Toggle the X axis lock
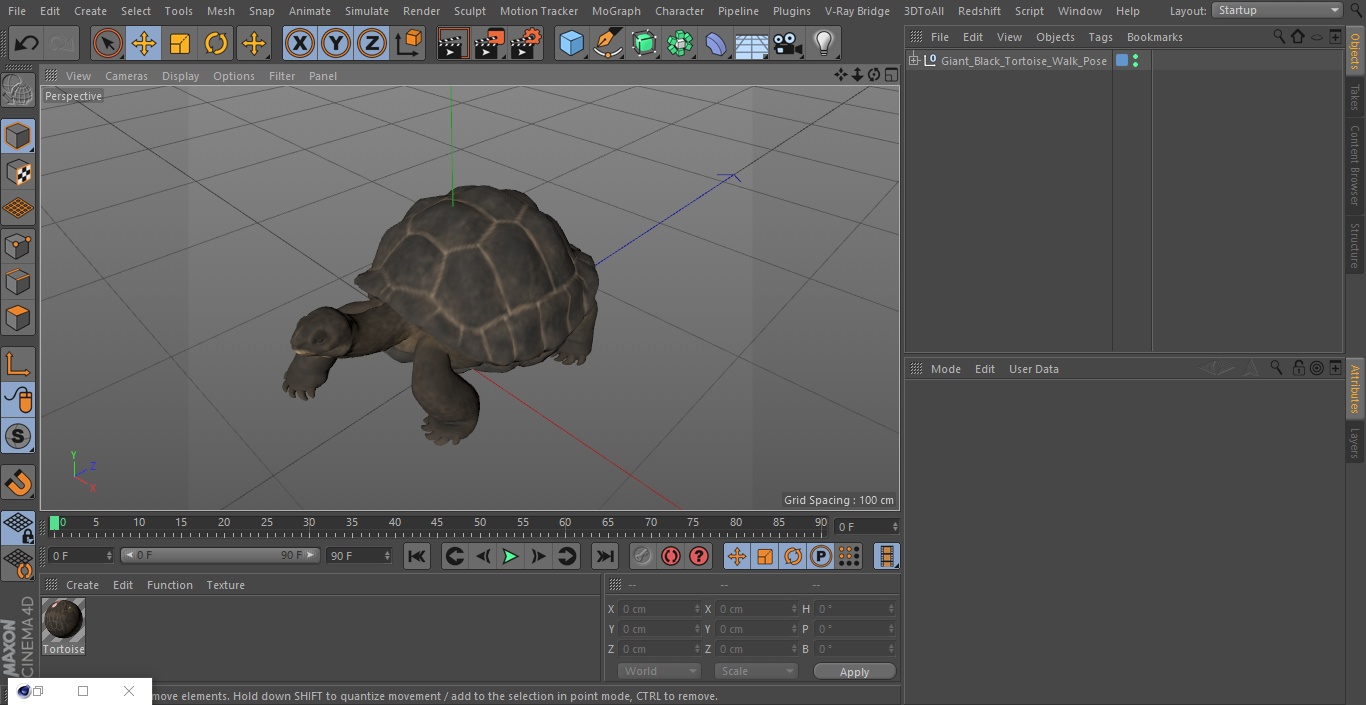Image resolution: width=1366 pixels, height=705 pixels. pos(299,43)
